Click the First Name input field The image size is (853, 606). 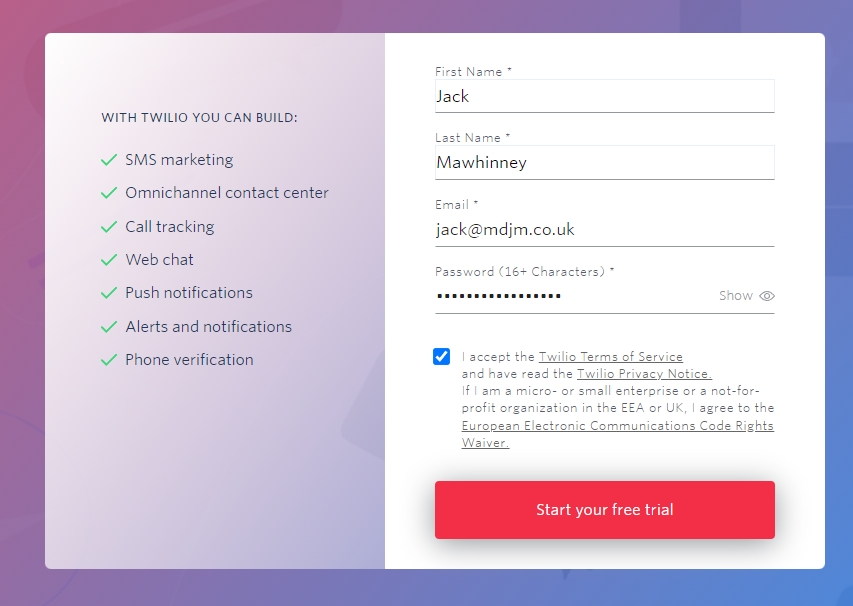coord(604,96)
